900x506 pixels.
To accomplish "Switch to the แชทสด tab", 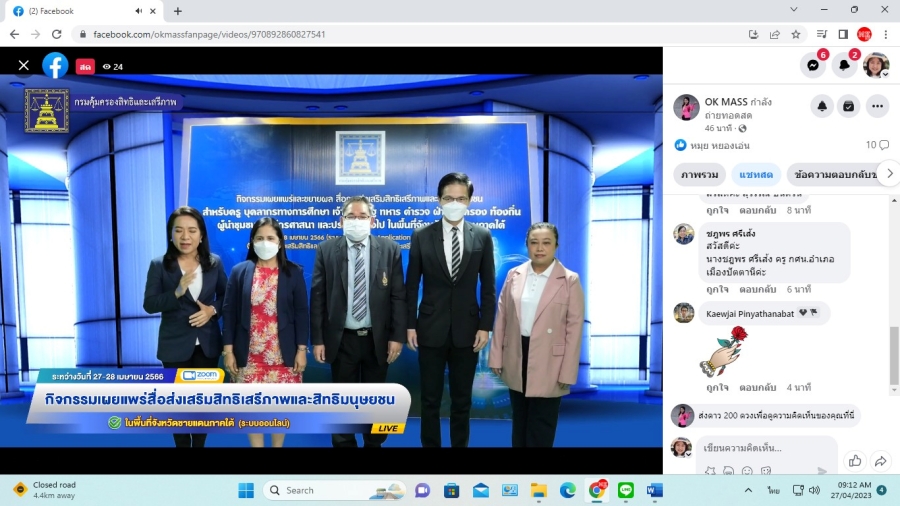I will tap(755, 174).
